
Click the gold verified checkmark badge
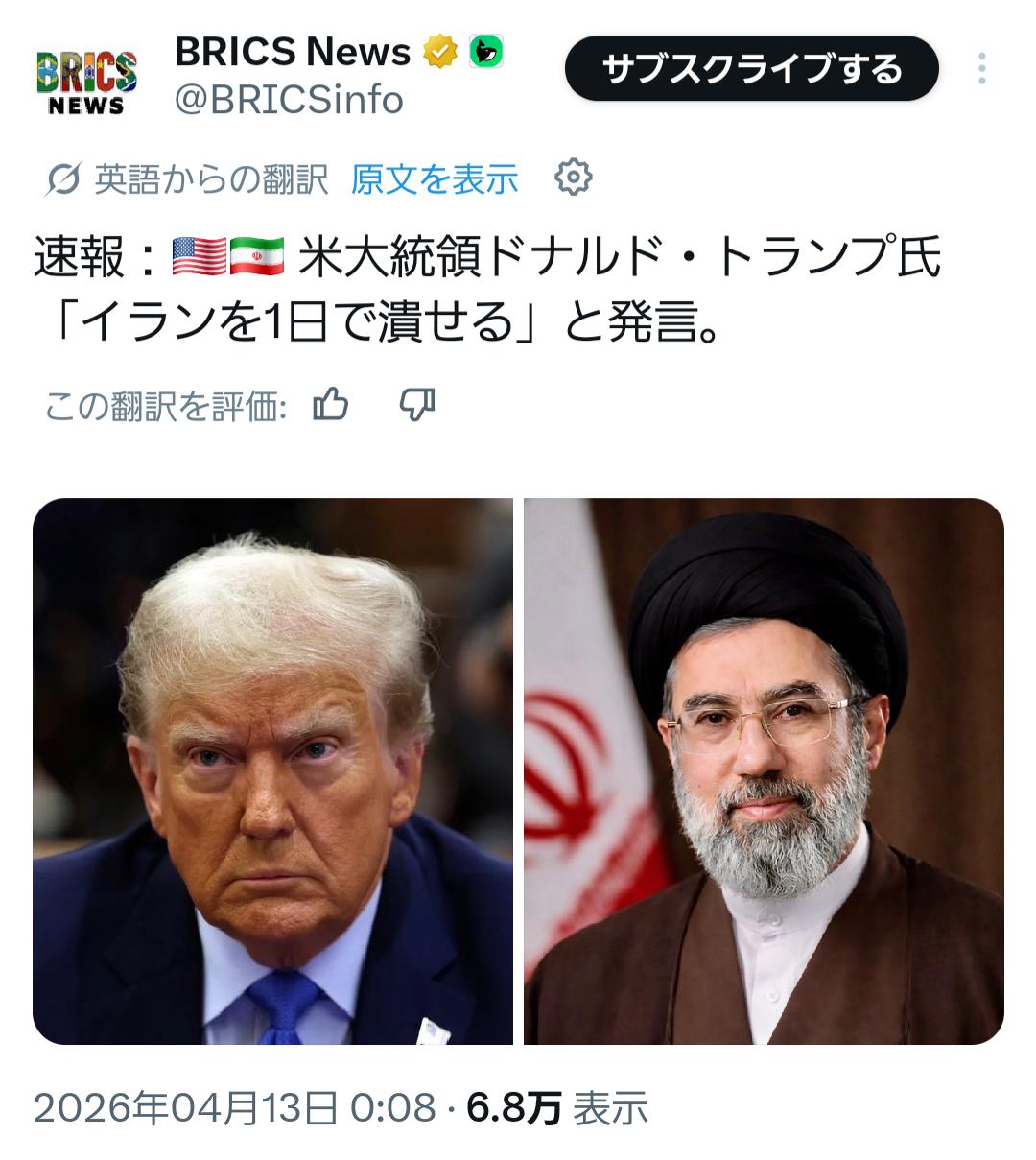440,52
